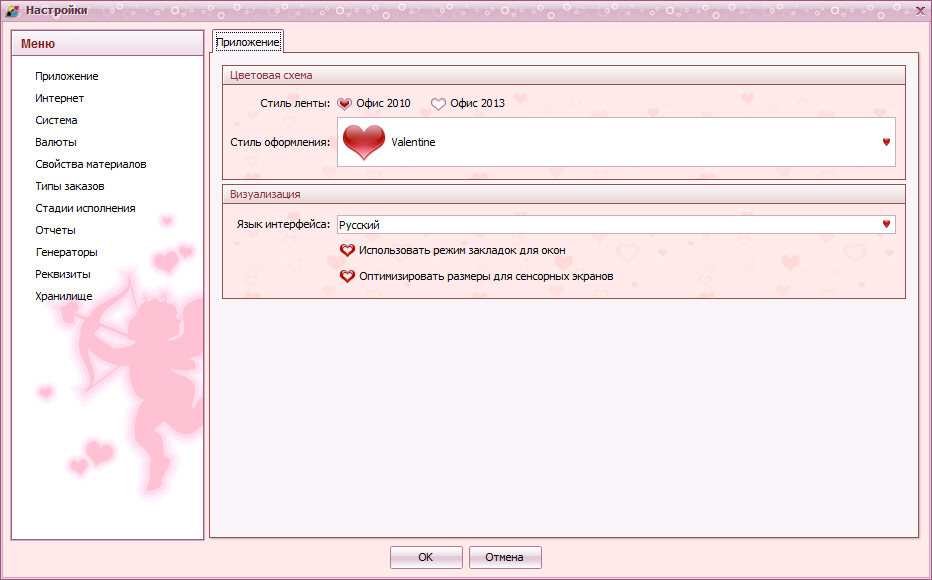932x580 pixels.
Task: Confirm settings with the OK button
Action: click(426, 557)
